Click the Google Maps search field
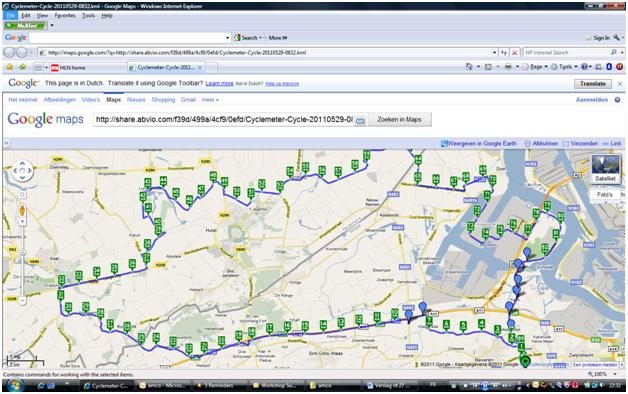This screenshot has height=394, width=628. tap(224, 119)
